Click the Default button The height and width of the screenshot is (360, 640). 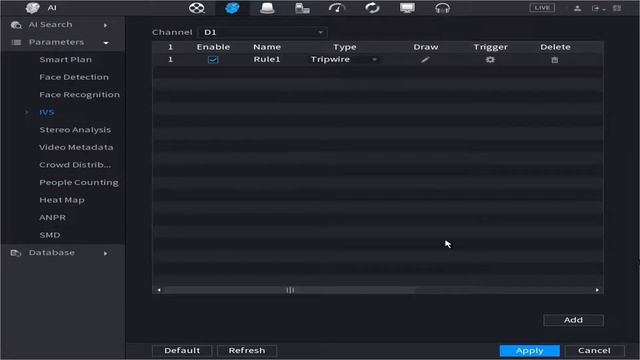pos(182,351)
